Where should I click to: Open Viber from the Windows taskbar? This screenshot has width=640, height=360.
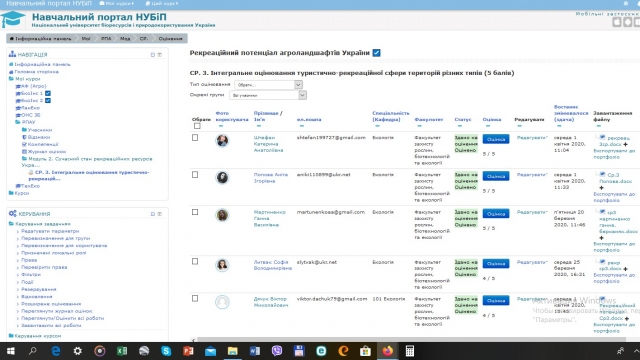click(277, 351)
